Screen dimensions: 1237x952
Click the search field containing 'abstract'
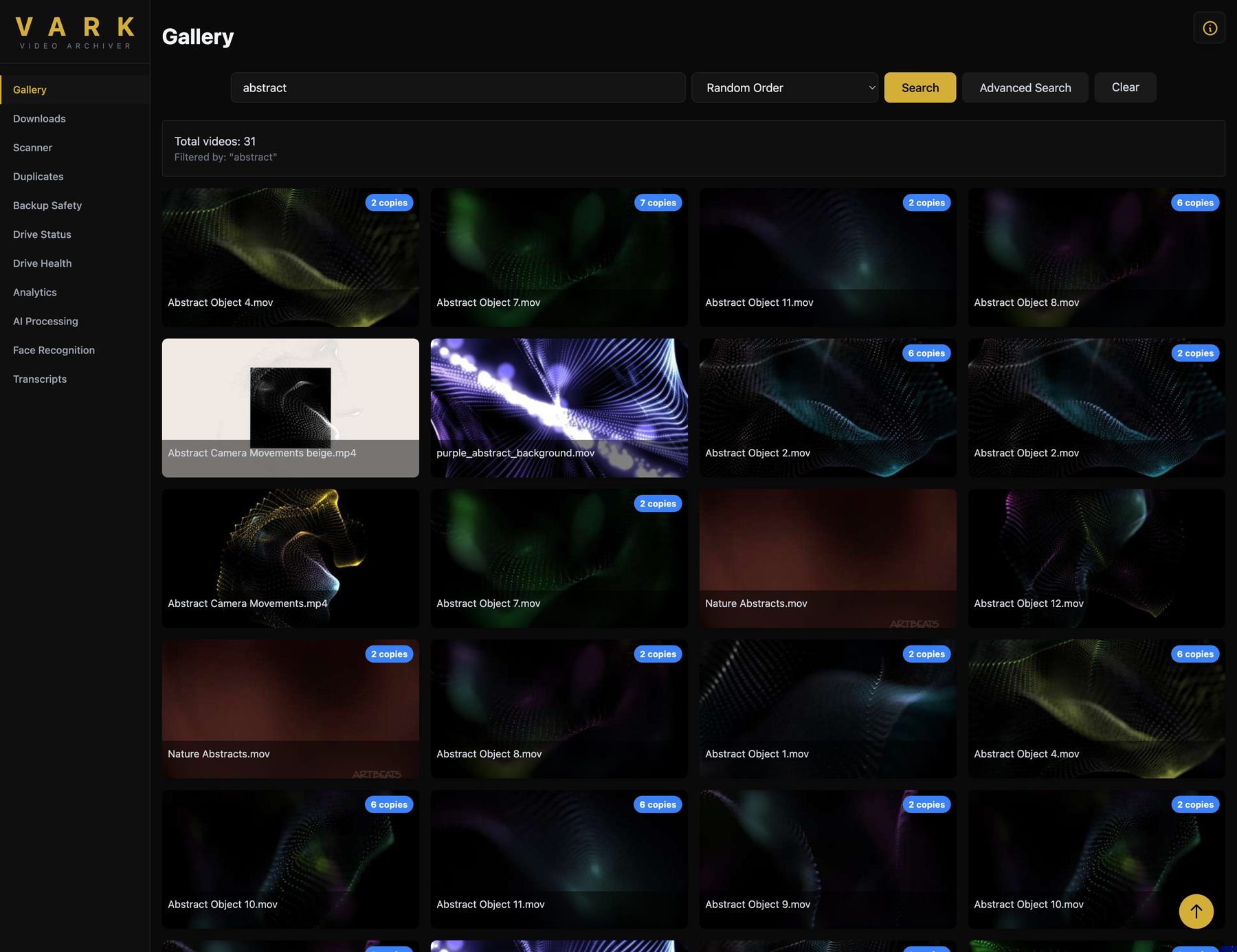(x=458, y=88)
